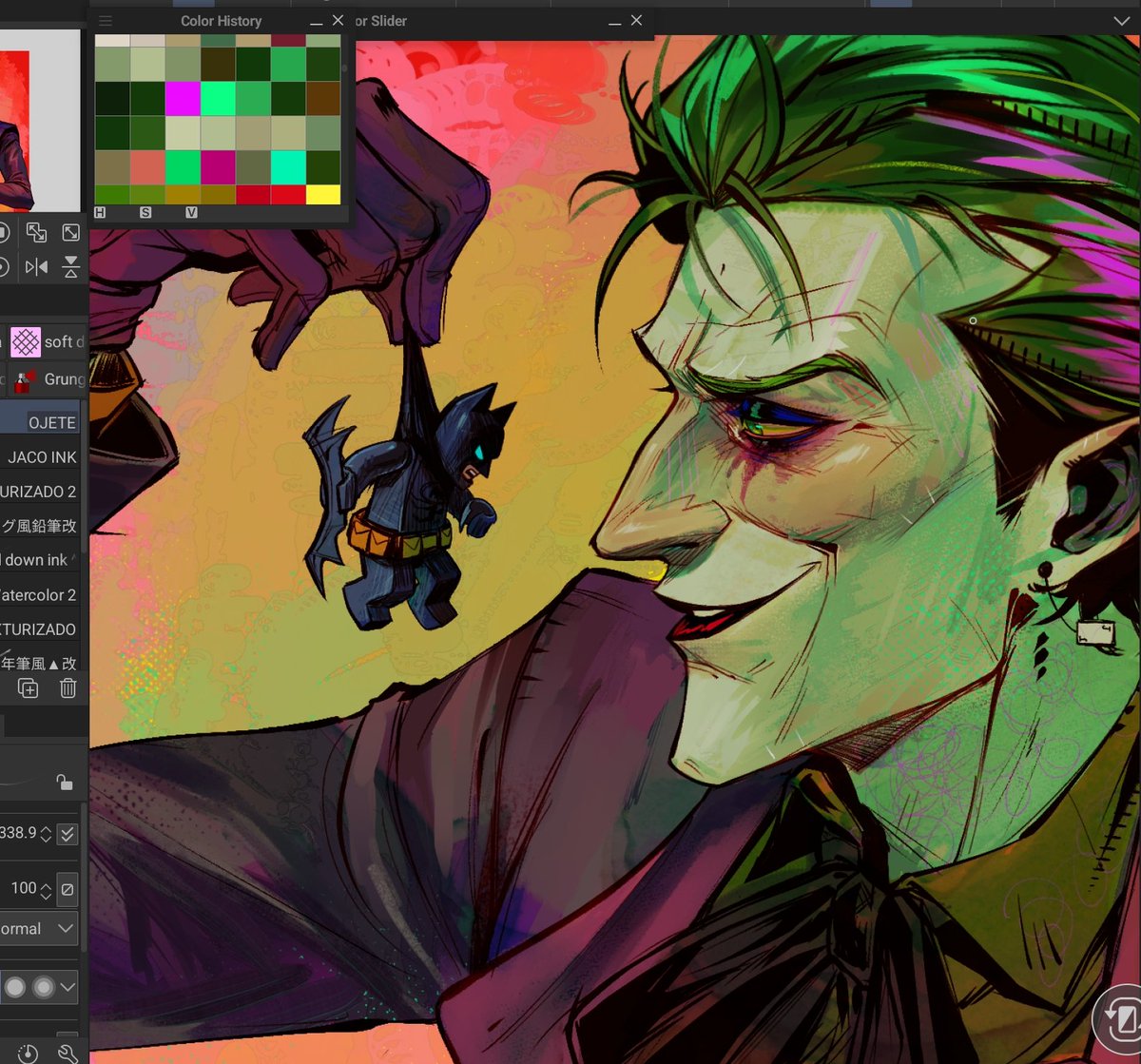Pick the yellow swatch in Color History
The height and width of the screenshot is (1064, 1141).
(323, 195)
